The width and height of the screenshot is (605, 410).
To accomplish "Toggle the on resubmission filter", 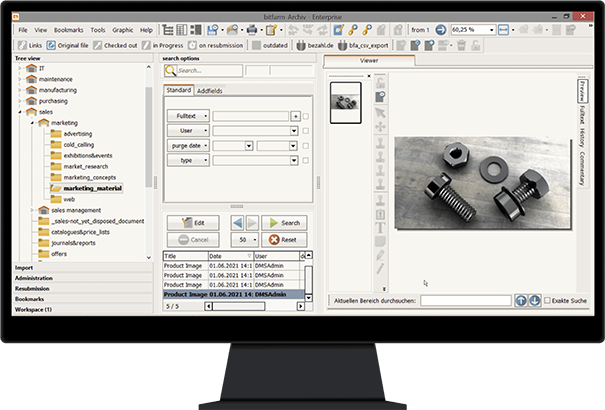I will pyautogui.click(x=215, y=46).
